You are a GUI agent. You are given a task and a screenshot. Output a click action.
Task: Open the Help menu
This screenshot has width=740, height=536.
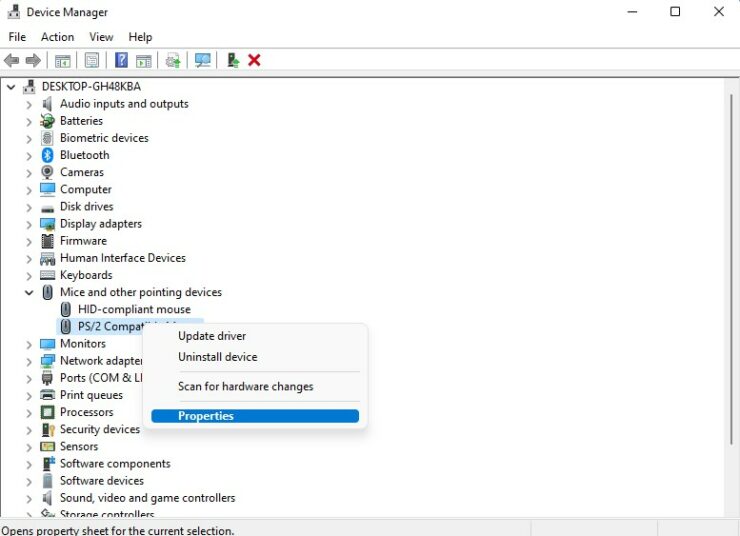pyautogui.click(x=140, y=37)
